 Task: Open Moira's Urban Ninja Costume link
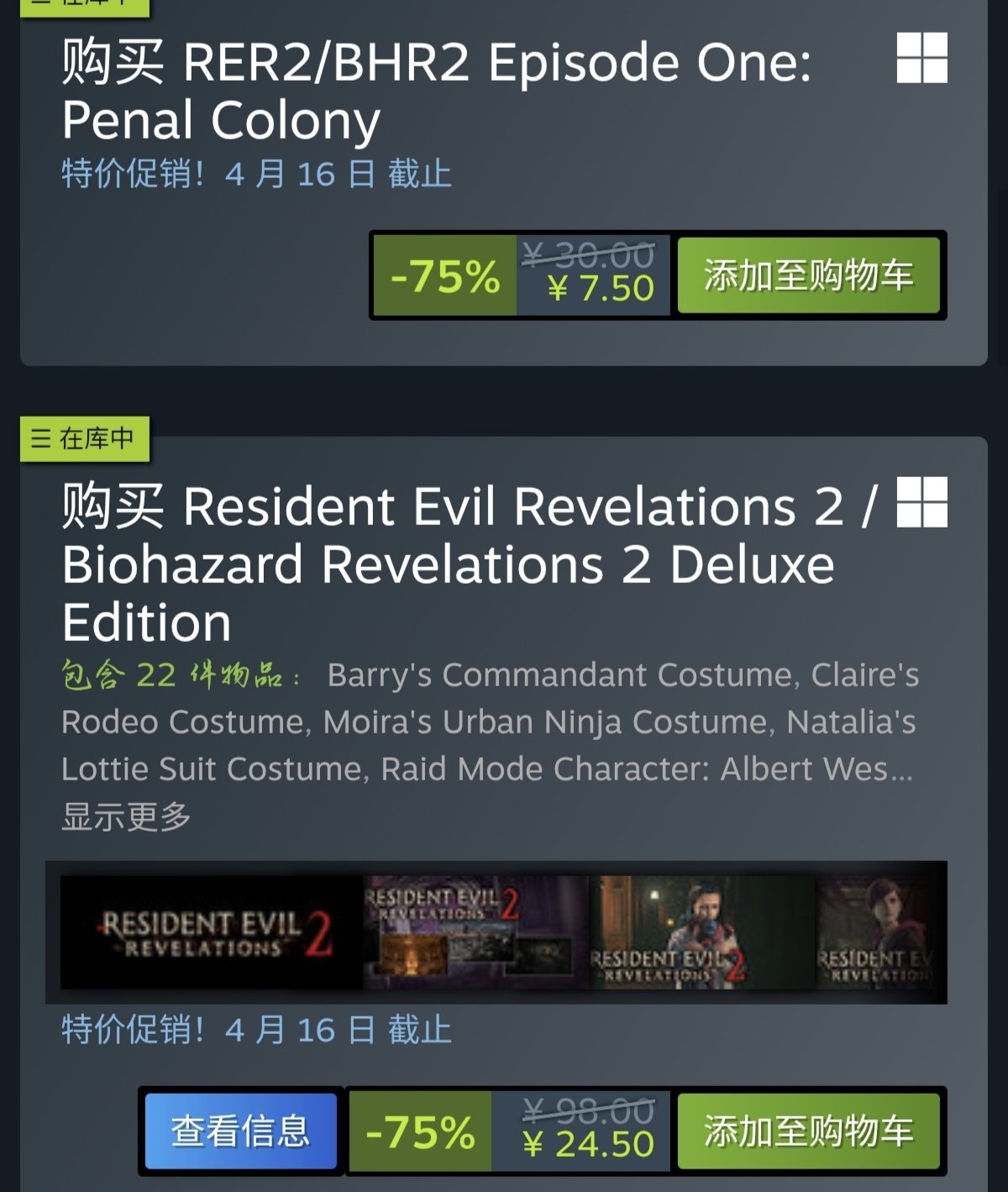544,722
